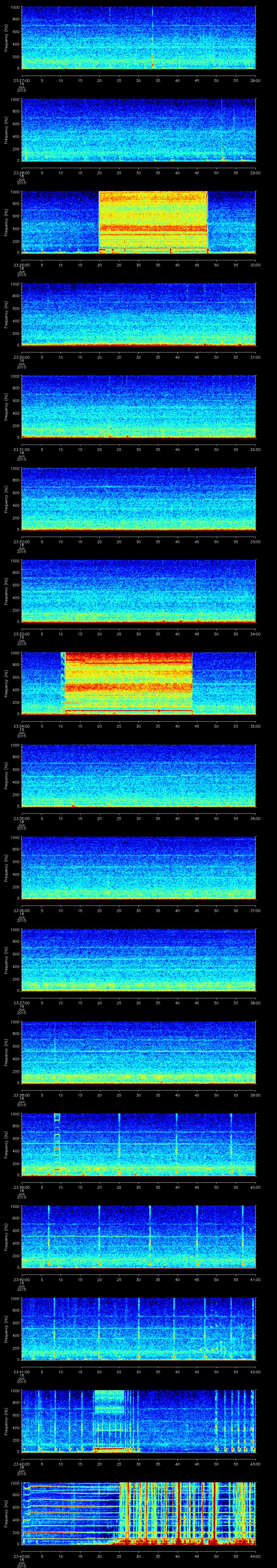Click the 23:33:00 start time label
This screenshot has width=277, height=1568.
coord(21,634)
